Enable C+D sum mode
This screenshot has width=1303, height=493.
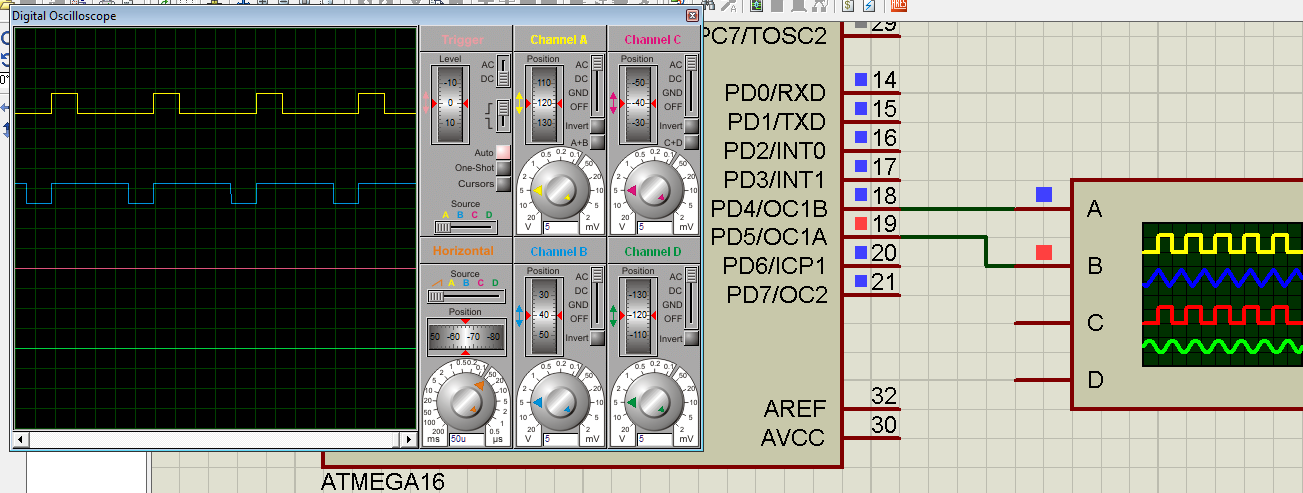click(x=691, y=143)
